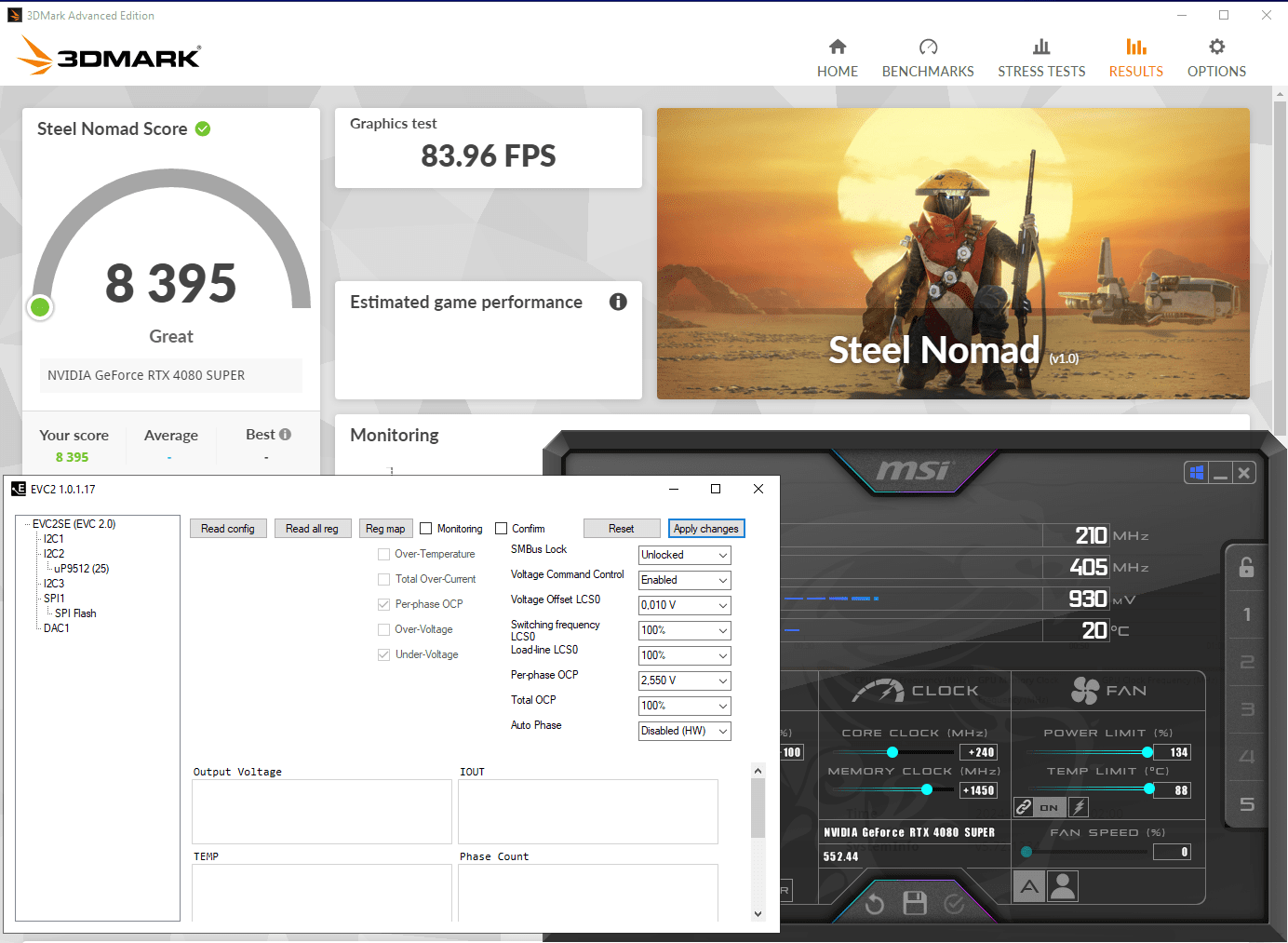Click Afterburner save floppy disk icon
Screen dimensions: 1288x943
click(915, 903)
